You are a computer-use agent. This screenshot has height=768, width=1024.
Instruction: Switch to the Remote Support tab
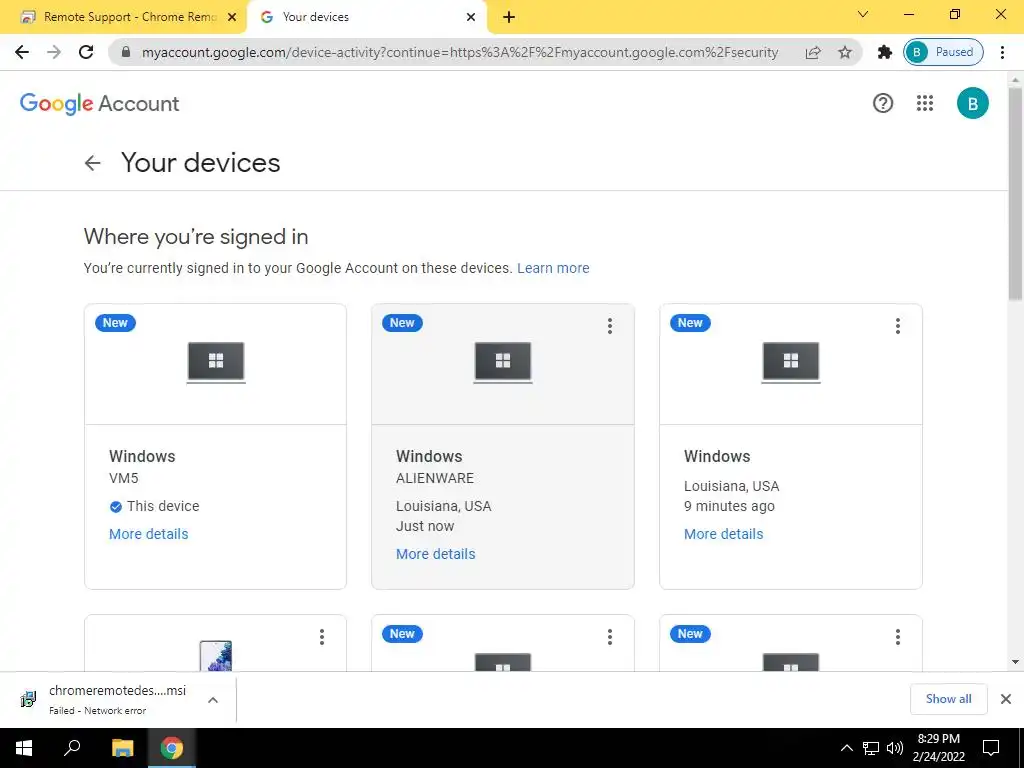(x=124, y=17)
